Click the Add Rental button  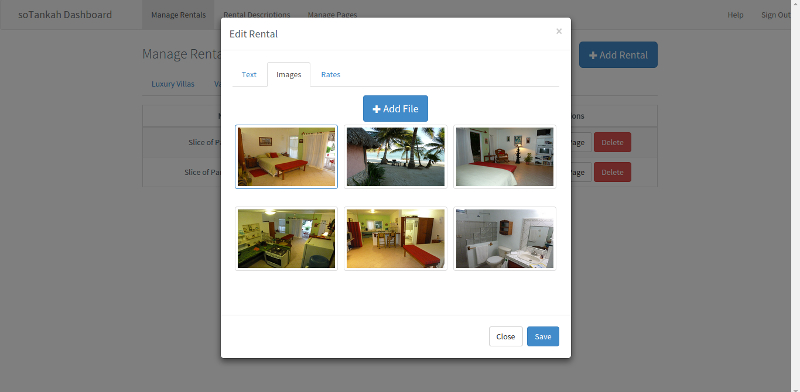pyautogui.click(x=618, y=55)
